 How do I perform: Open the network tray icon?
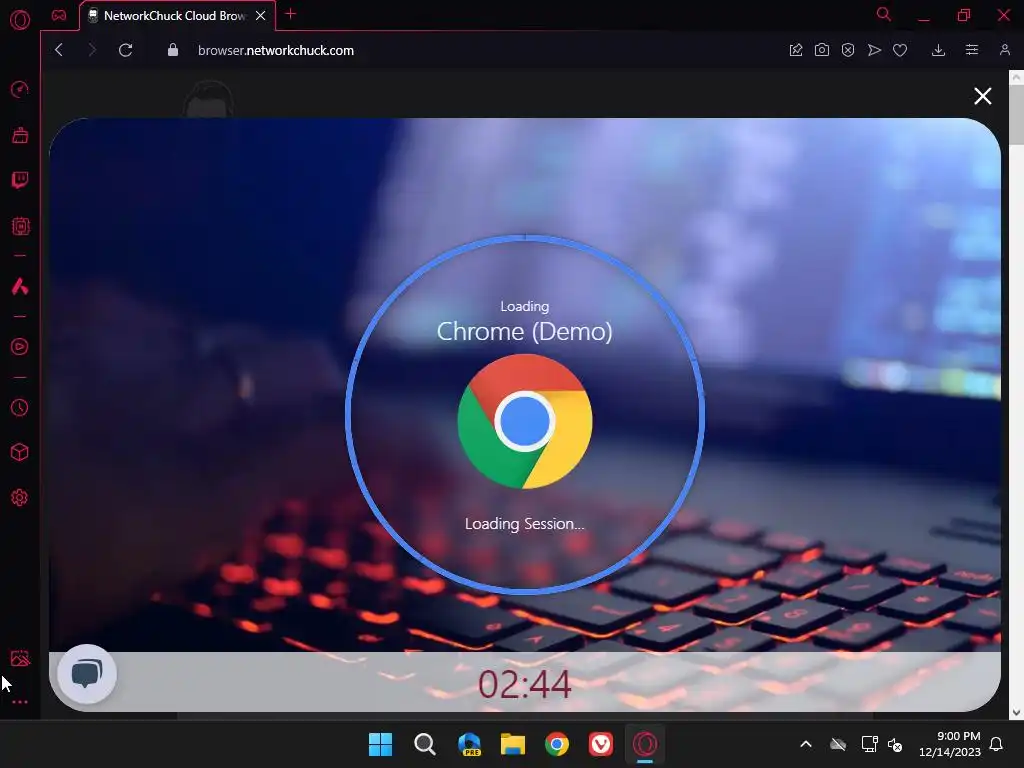(869, 744)
